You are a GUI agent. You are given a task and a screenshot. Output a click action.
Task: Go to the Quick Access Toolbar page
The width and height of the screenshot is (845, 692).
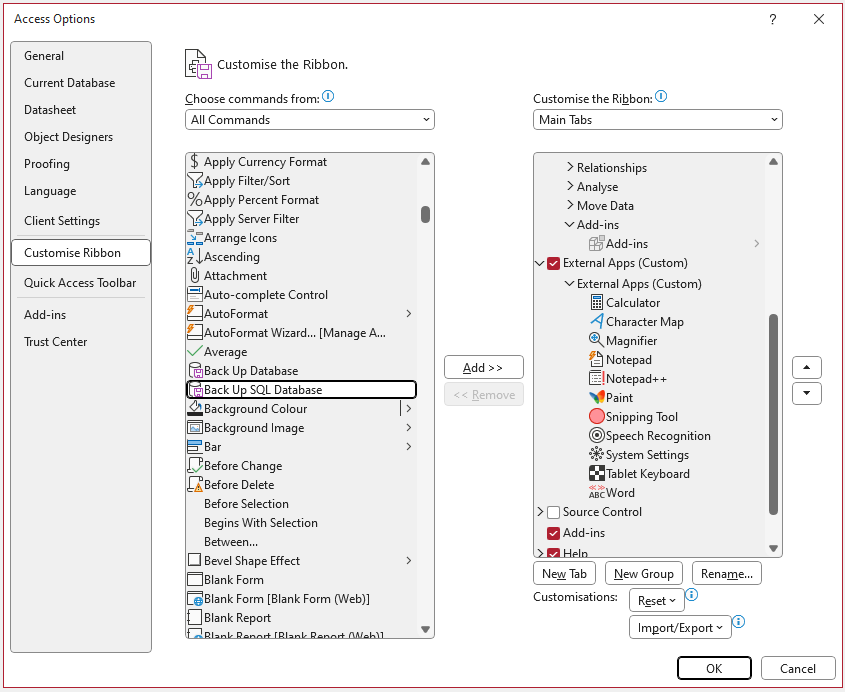point(81,282)
